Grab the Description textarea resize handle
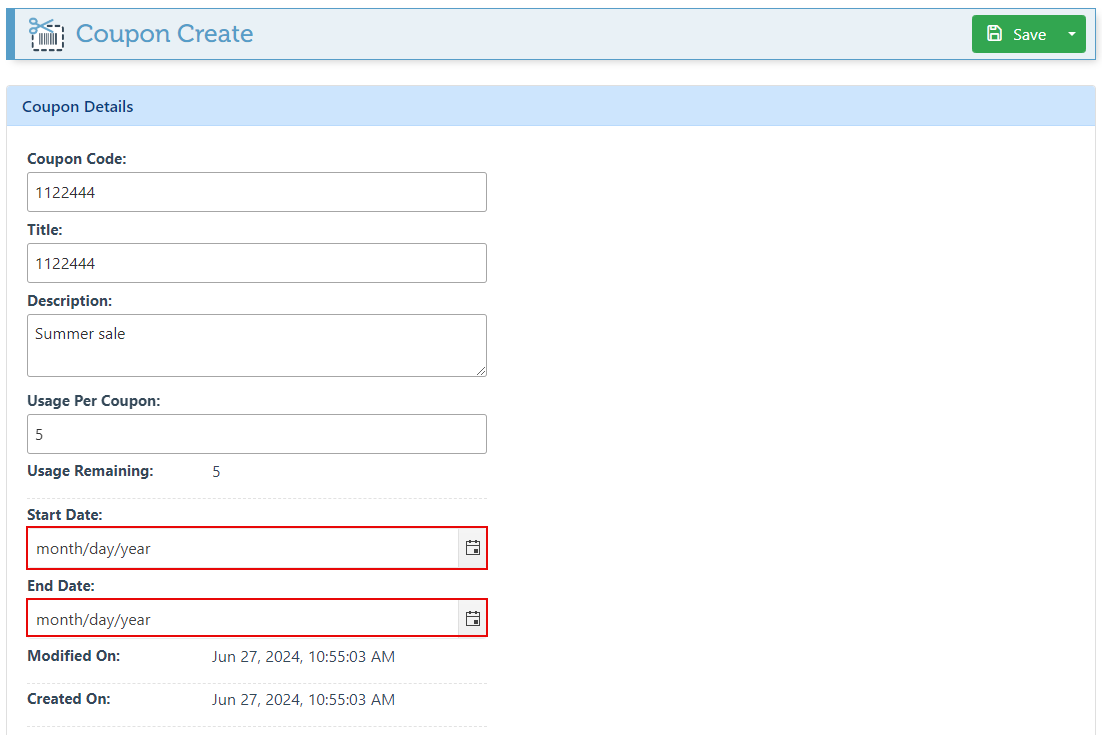Screen dimensions: 1102x735 481,371
